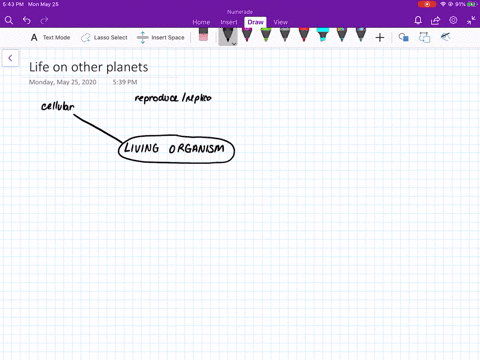Click the LIVING ORGANISM bubble
Image resolution: width=480 pixels, height=360 pixels.
coord(176,149)
